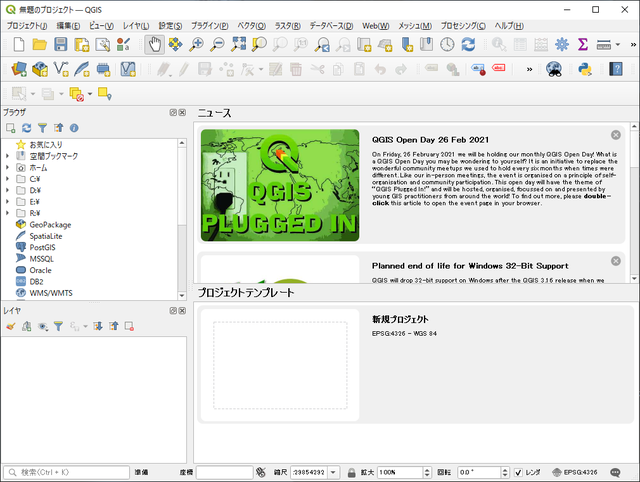Viewport: 640px width, 482px height.
Task: Dismiss the QGIS Open Day news item
Action: [x=615, y=135]
